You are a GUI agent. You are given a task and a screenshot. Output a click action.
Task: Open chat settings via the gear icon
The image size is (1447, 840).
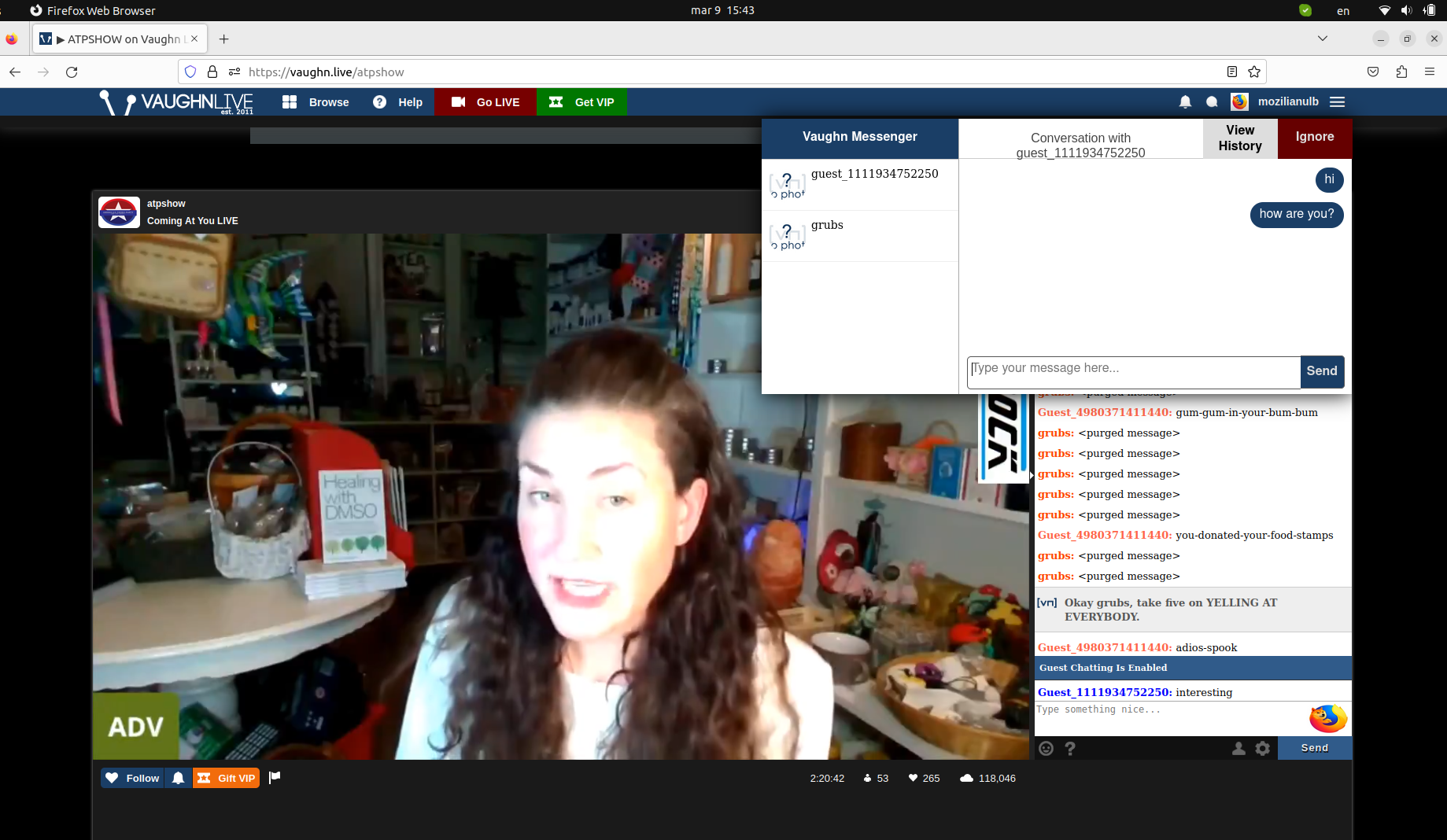tap(1263, 748)
